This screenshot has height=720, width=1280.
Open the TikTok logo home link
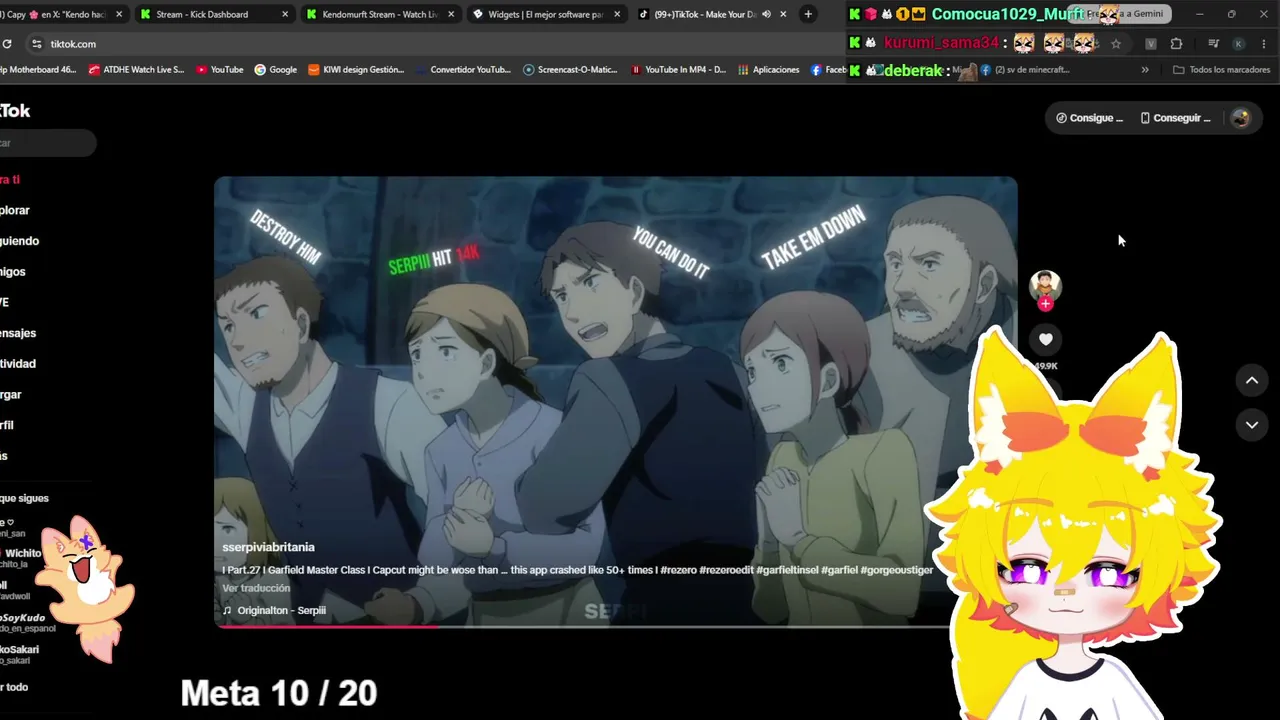[15, 111]
